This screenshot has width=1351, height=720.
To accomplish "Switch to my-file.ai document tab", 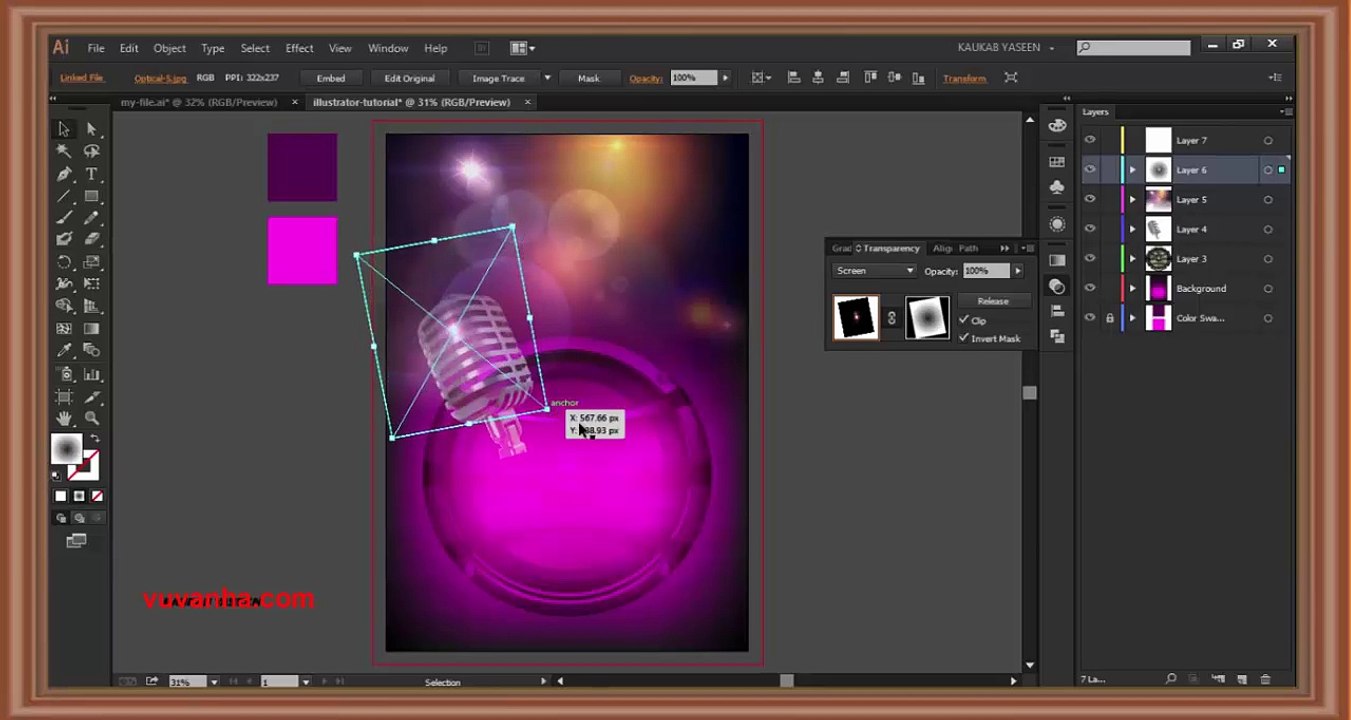I will [x=199, y=102].
